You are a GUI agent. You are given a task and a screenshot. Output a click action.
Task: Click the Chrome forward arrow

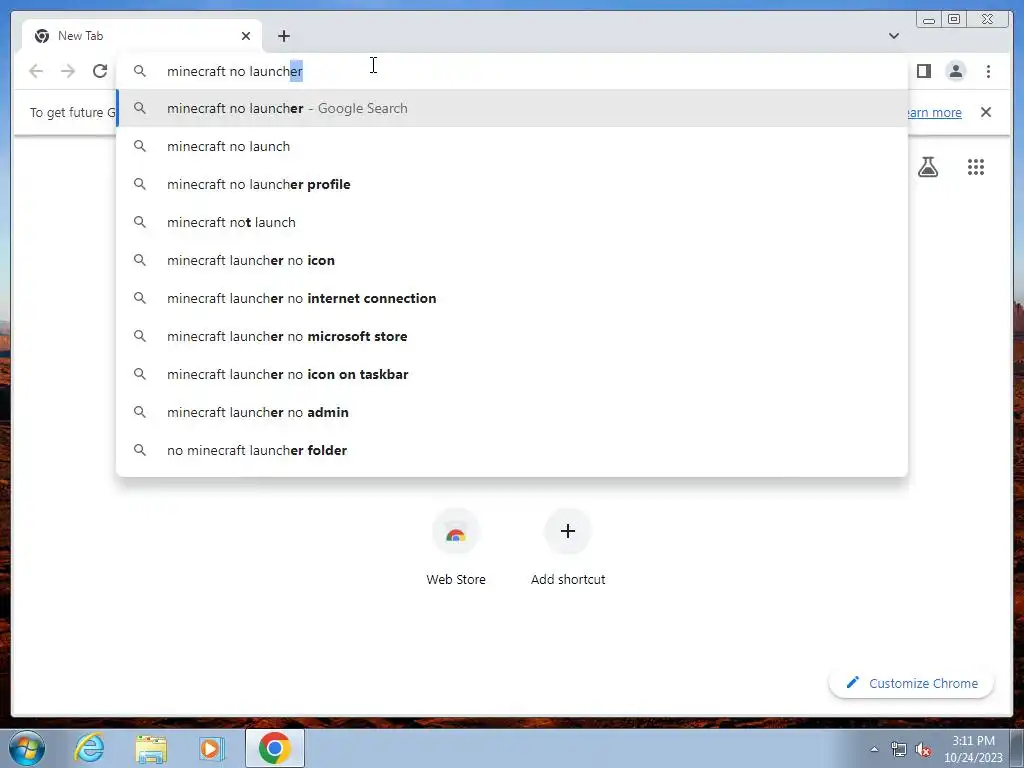coord(68,71)
